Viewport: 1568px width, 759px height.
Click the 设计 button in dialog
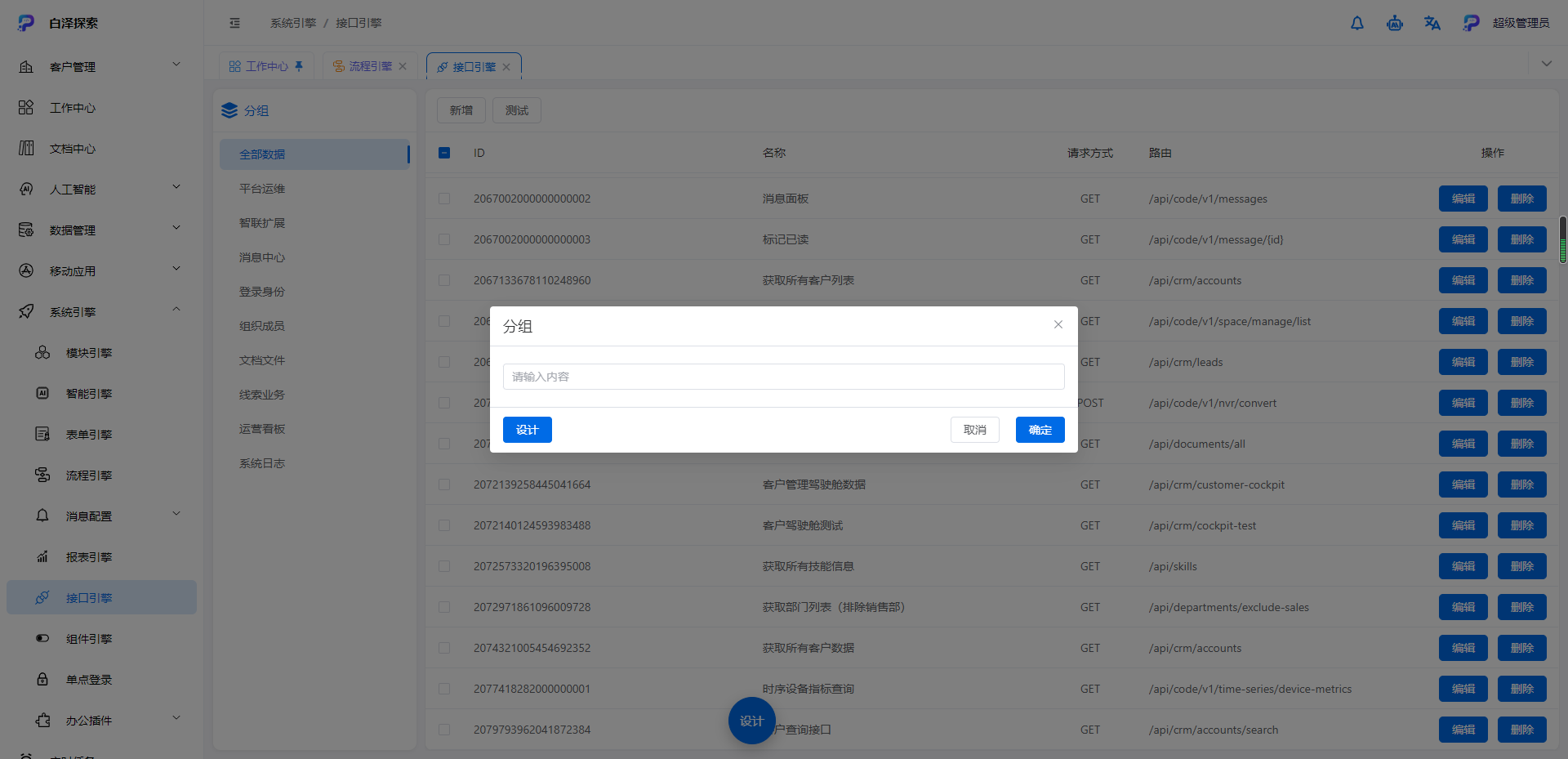527,430
